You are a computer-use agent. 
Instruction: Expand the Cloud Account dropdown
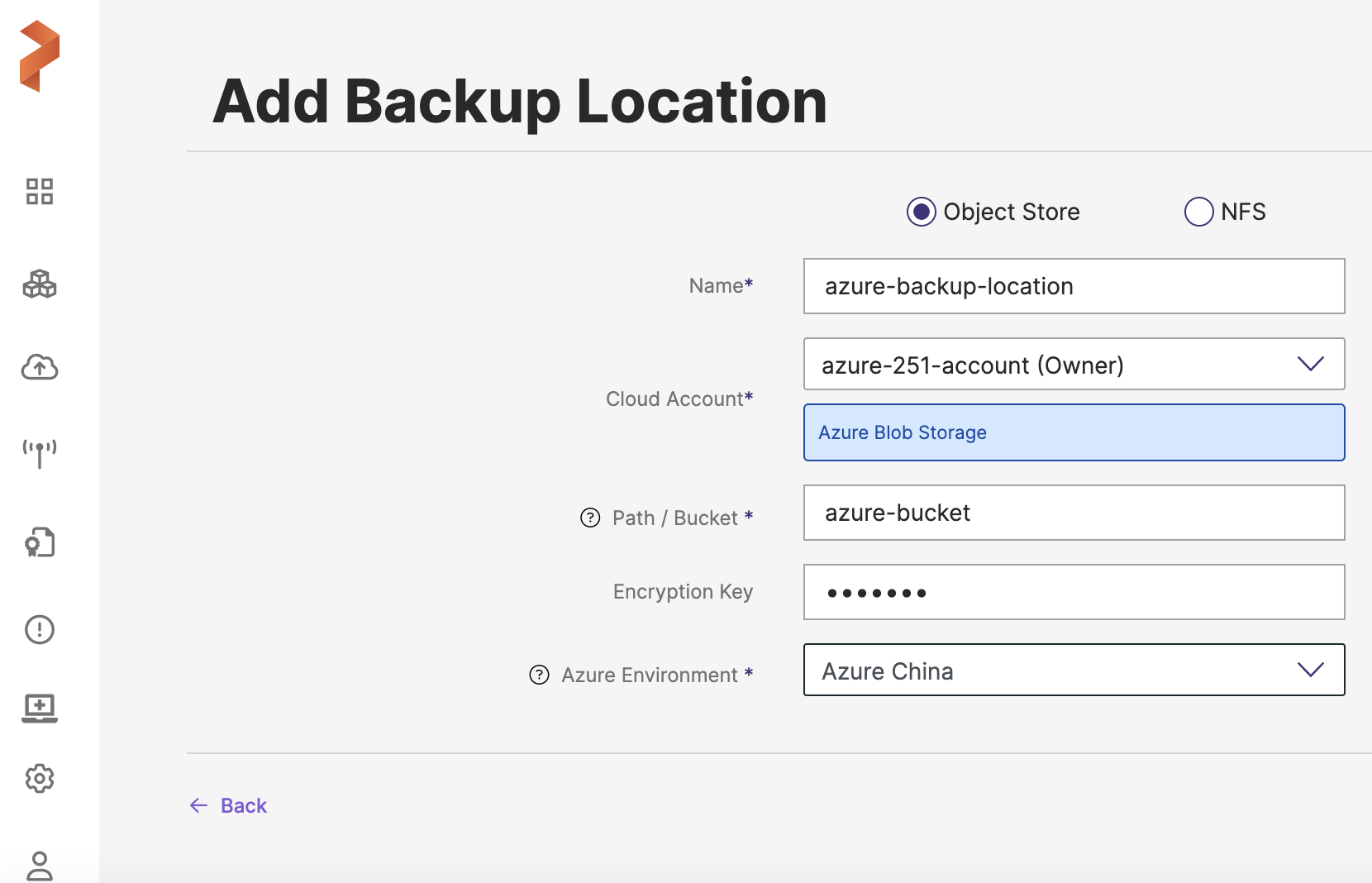1073,365
